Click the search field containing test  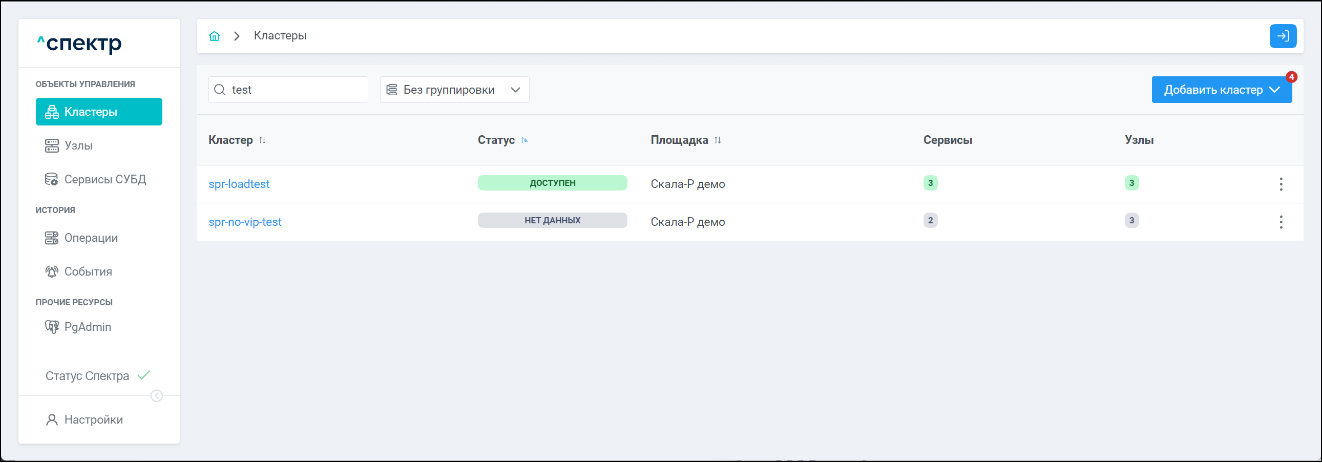[295, 90]
